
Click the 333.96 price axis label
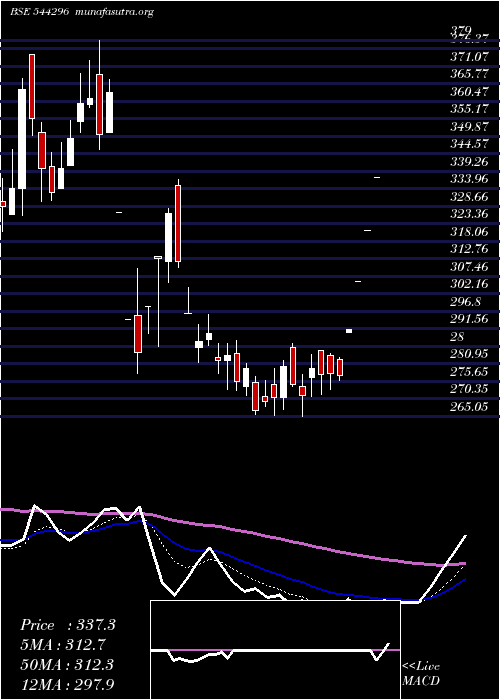[x=469, y=179]
